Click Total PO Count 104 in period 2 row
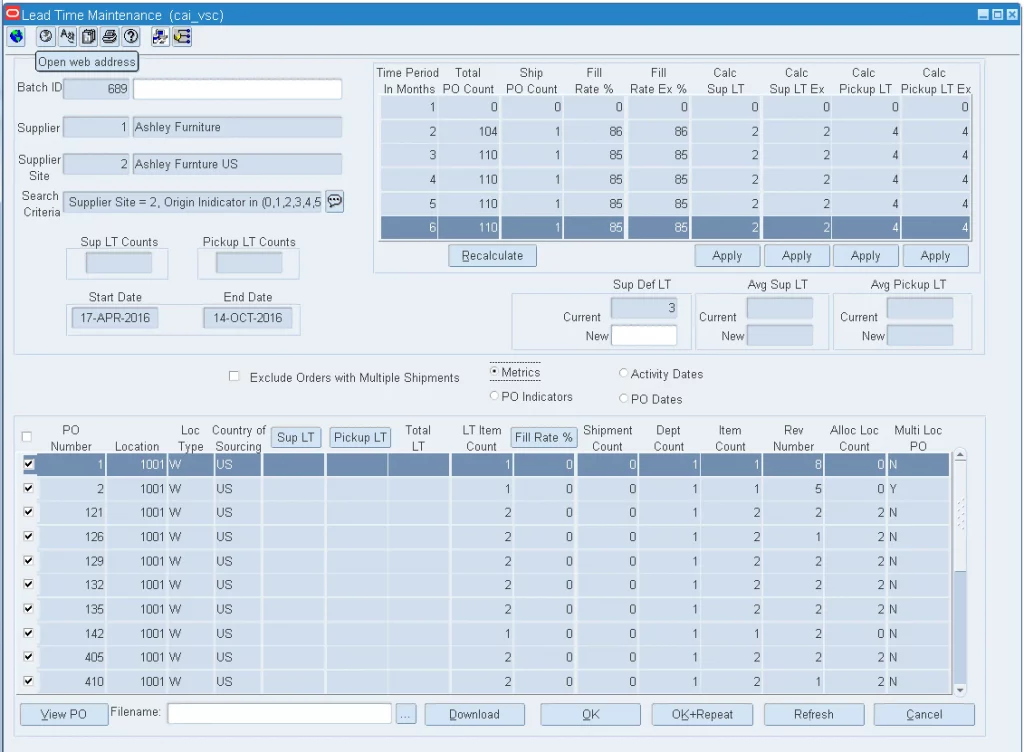This screenshot has width=1024, height=752. pyautogui.click(x=470, y=131)
